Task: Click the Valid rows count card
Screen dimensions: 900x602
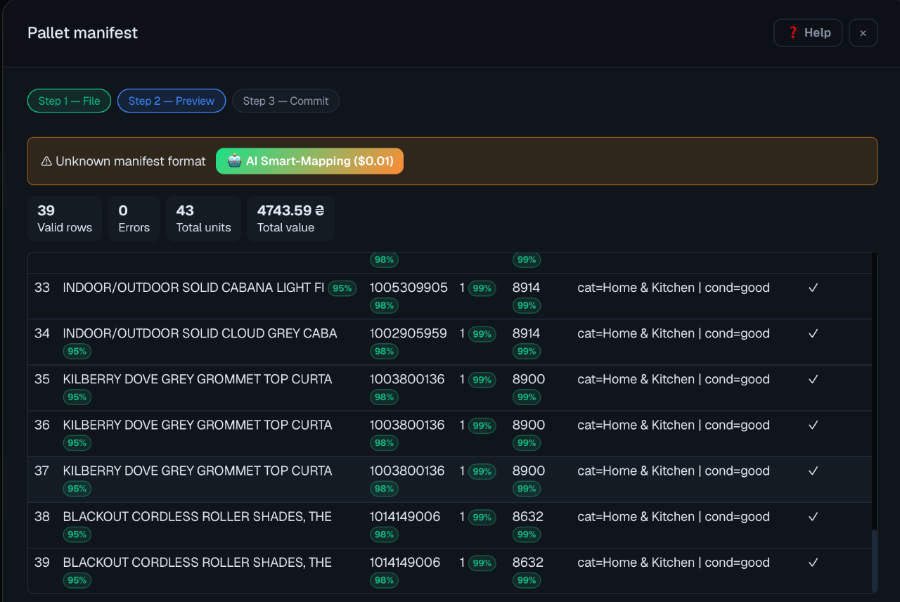Action: pos(64,218)
